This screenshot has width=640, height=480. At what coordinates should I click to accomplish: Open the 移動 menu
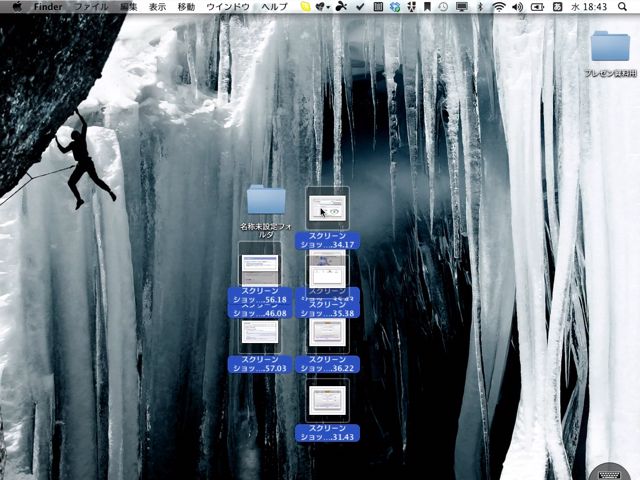(x=186, y=7)
